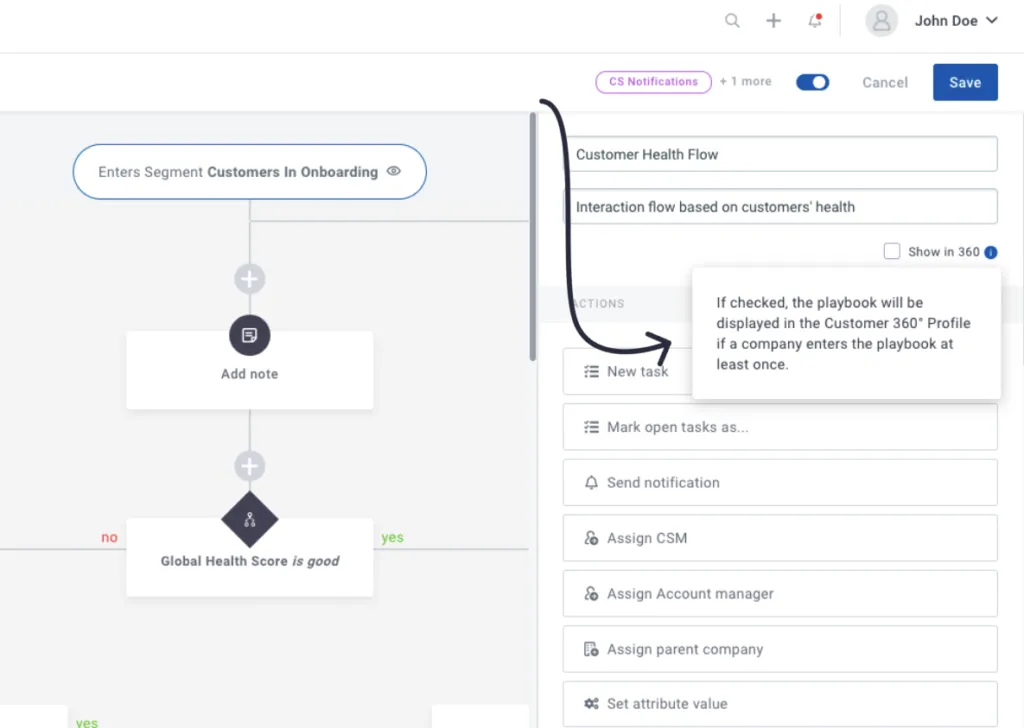The height and width of the screenshot is (728, 1024).
Task: Add a step below Add note
Action: pyautogui.click(x=249, y=466)
